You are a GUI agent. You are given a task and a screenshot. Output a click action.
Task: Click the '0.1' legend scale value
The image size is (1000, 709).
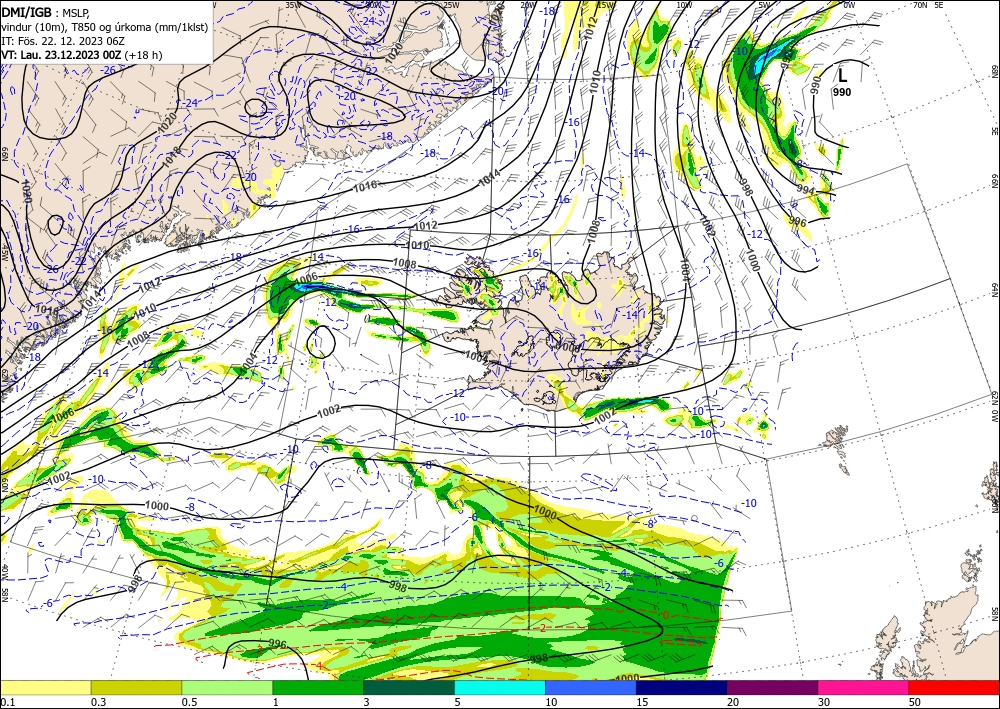click(x=6, y=702)
